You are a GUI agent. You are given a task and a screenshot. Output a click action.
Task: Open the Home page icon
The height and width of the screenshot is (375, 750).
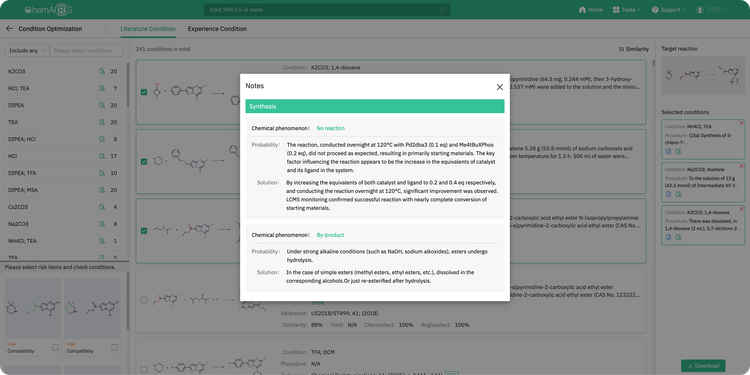(x=582, y=10)
